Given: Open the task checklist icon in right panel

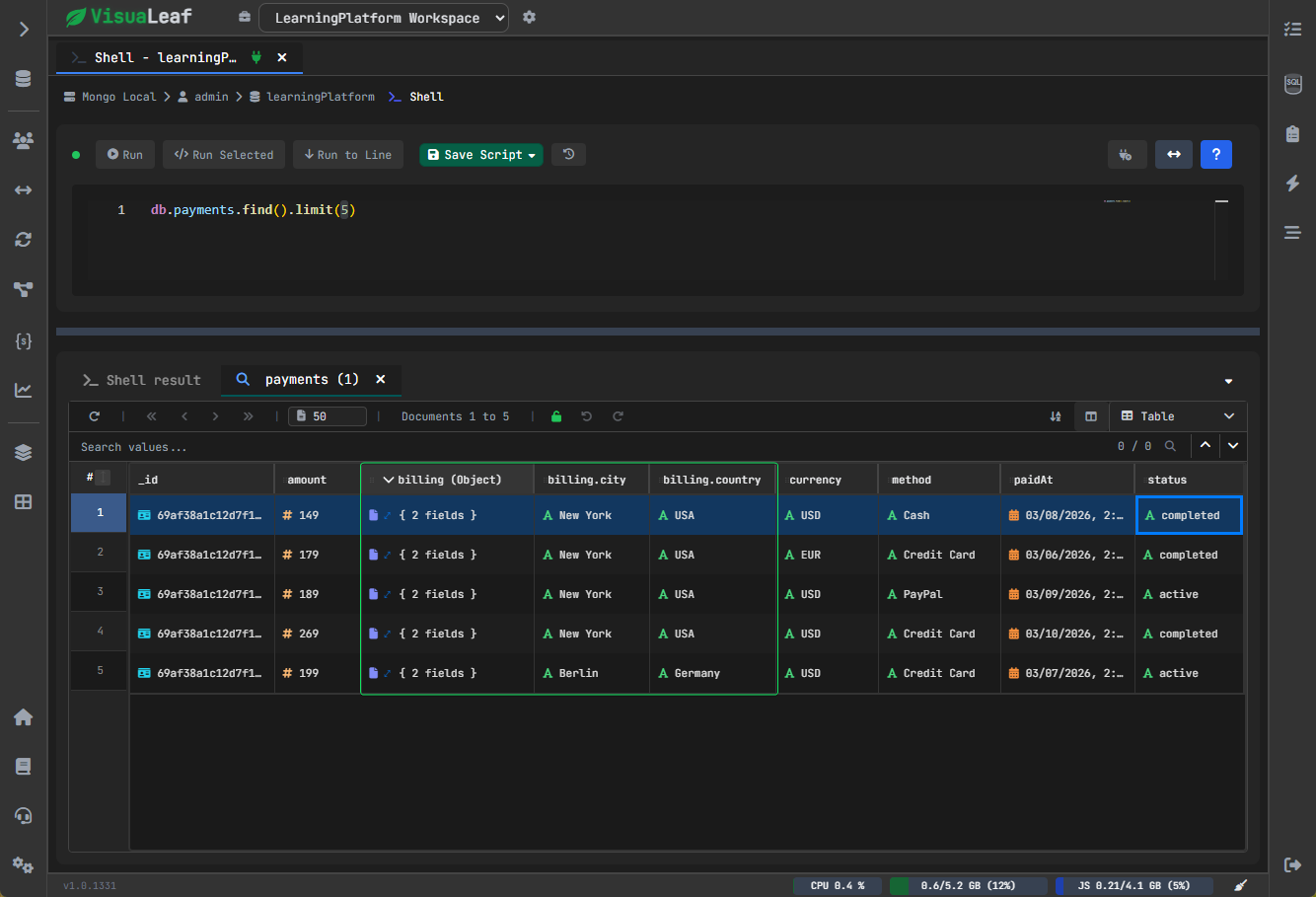Looking at the screenshot, I should [1292, 30].
